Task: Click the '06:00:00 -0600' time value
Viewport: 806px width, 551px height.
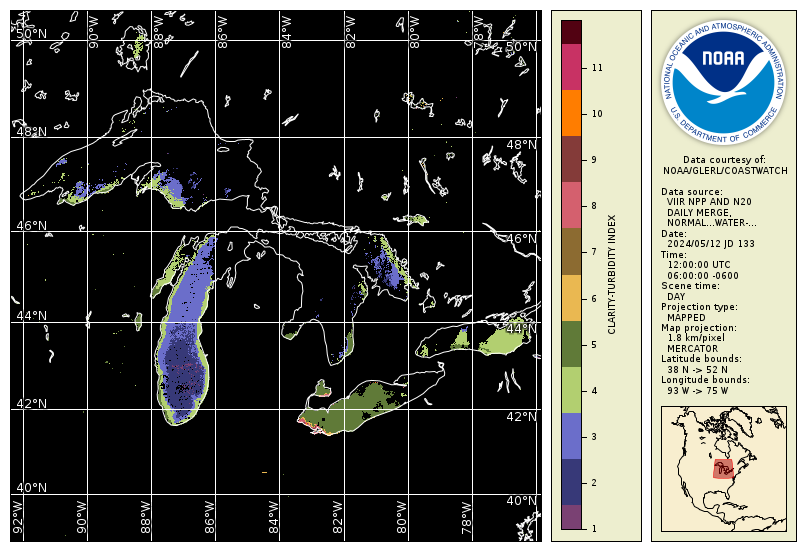Action: pos(703,276)
